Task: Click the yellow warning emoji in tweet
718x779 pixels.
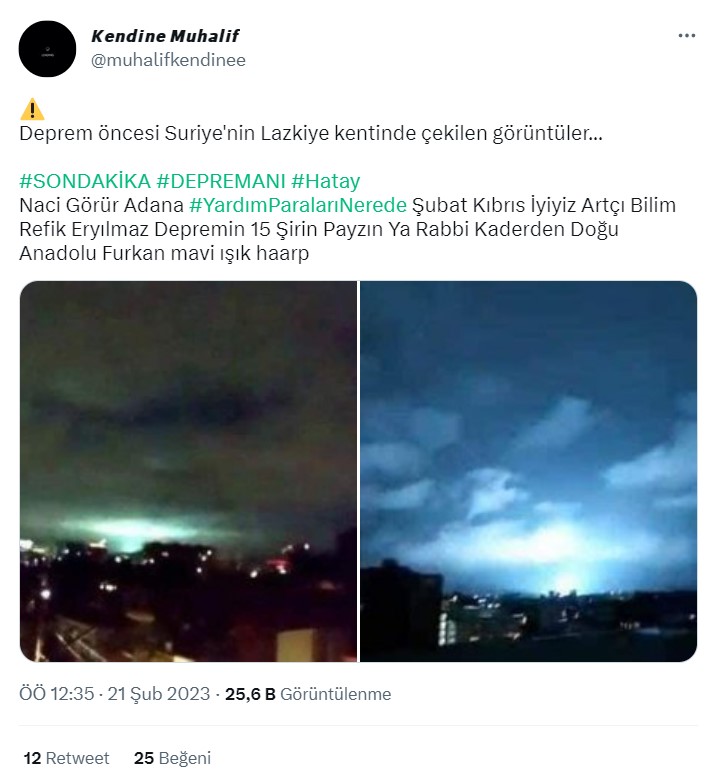Action: (x=32, y=109)
